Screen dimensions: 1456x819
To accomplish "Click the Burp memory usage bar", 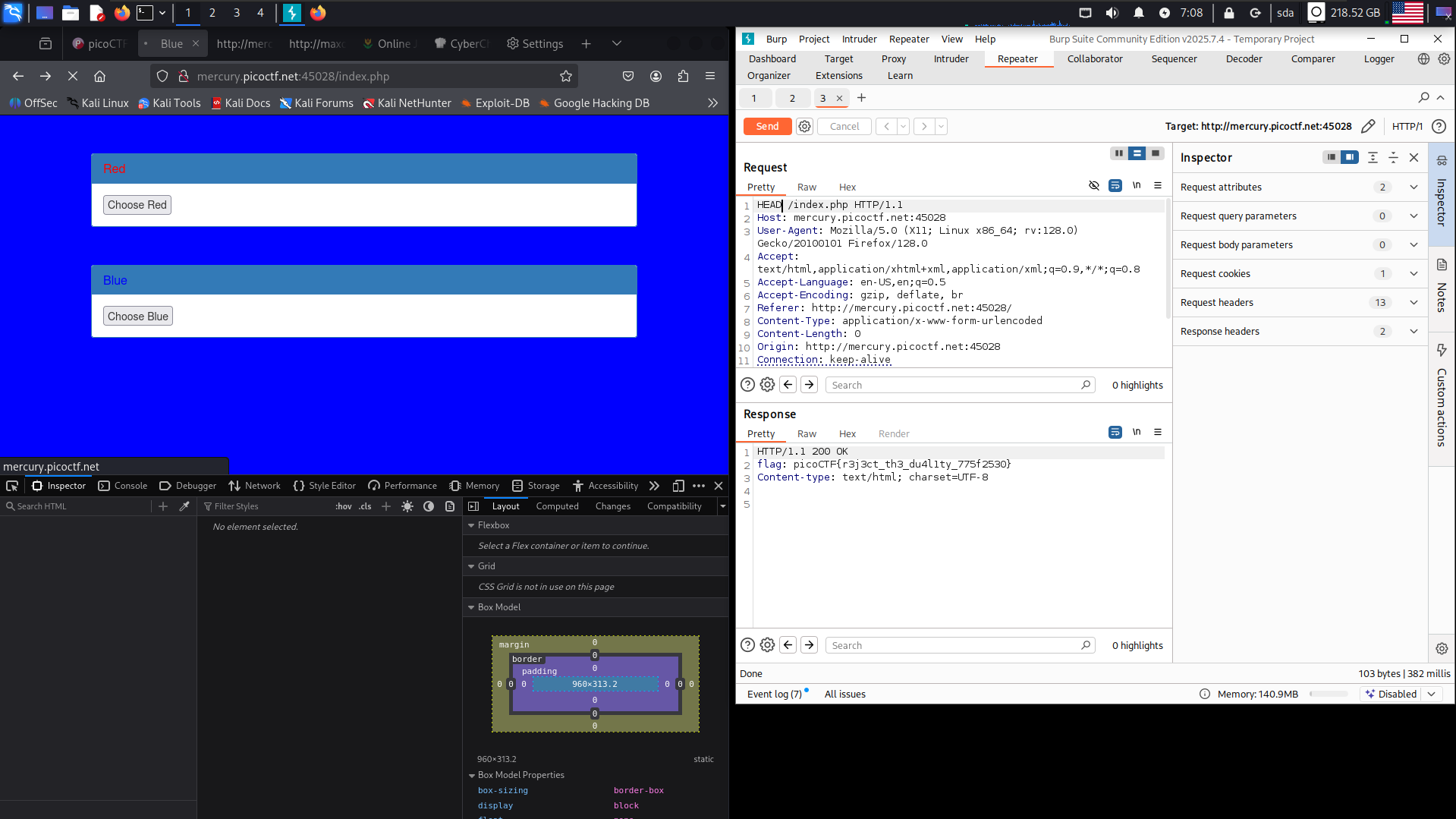I will [1328, 694].
